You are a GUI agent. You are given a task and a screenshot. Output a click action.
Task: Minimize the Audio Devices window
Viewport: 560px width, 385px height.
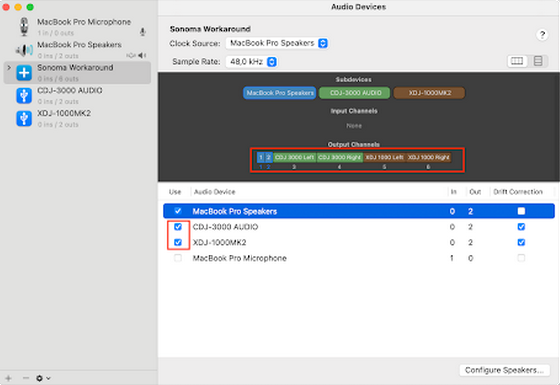point(18,7)
